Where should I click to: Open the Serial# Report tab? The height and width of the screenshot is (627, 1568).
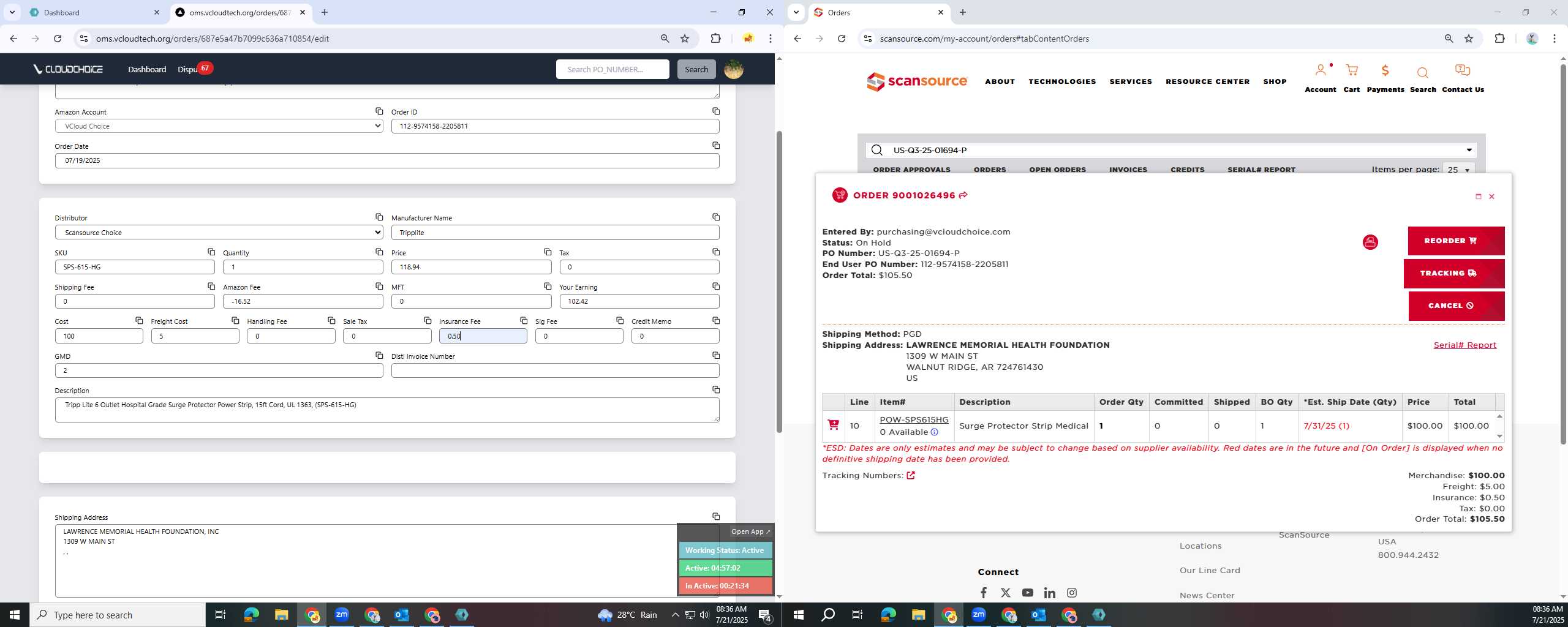coord(1261,170)
